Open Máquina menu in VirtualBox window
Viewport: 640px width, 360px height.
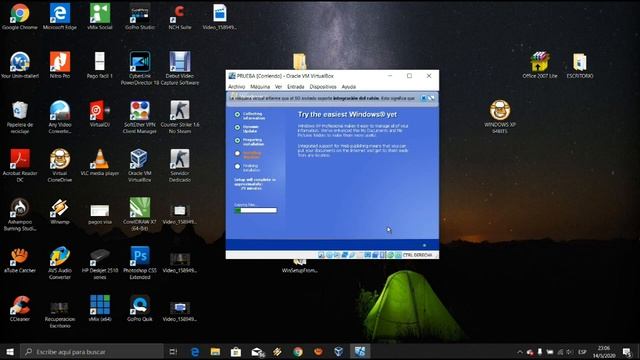[260, 87]
